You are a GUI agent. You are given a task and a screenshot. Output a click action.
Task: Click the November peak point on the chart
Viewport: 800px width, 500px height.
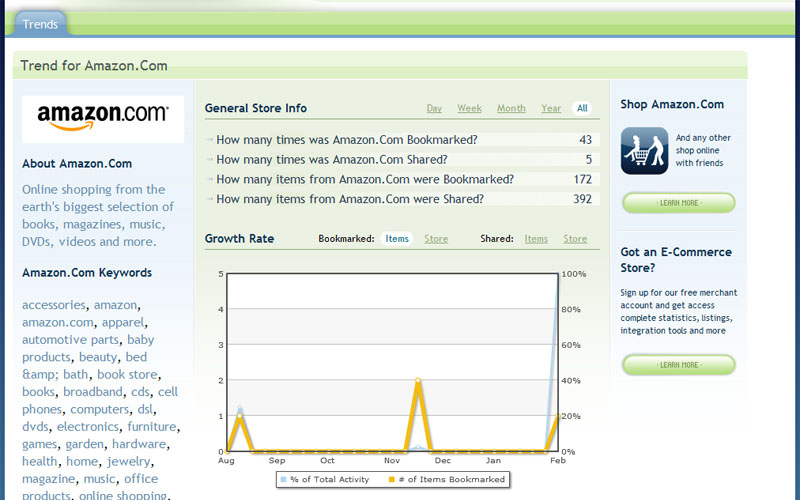[x=418, y=380]
